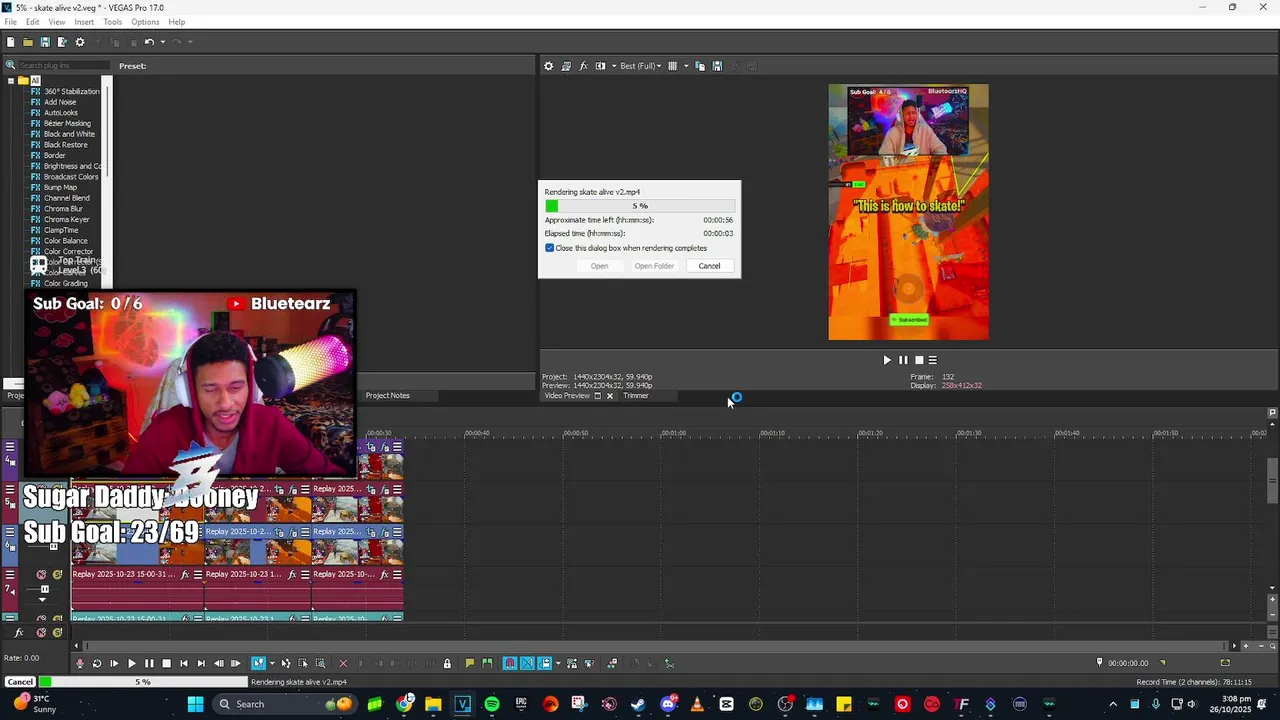
Task: Undock the Video Preview window icon
Action: click(x=598, y=396)
